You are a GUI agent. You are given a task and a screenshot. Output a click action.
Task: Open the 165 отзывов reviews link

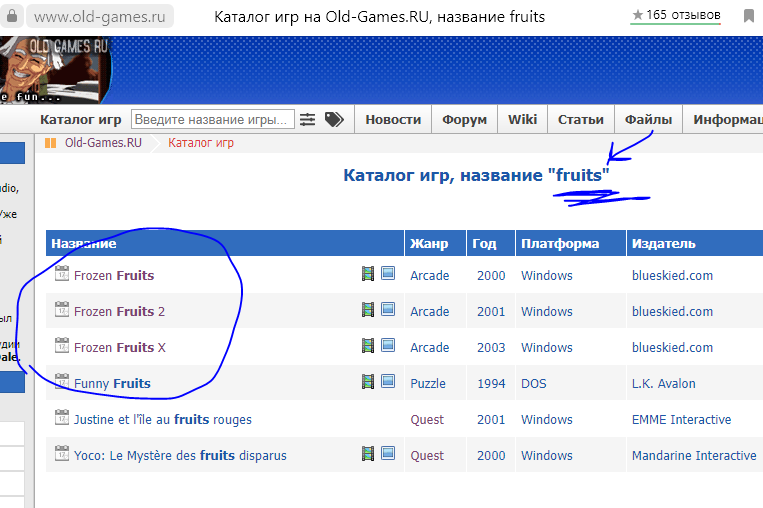coord(676,16)
